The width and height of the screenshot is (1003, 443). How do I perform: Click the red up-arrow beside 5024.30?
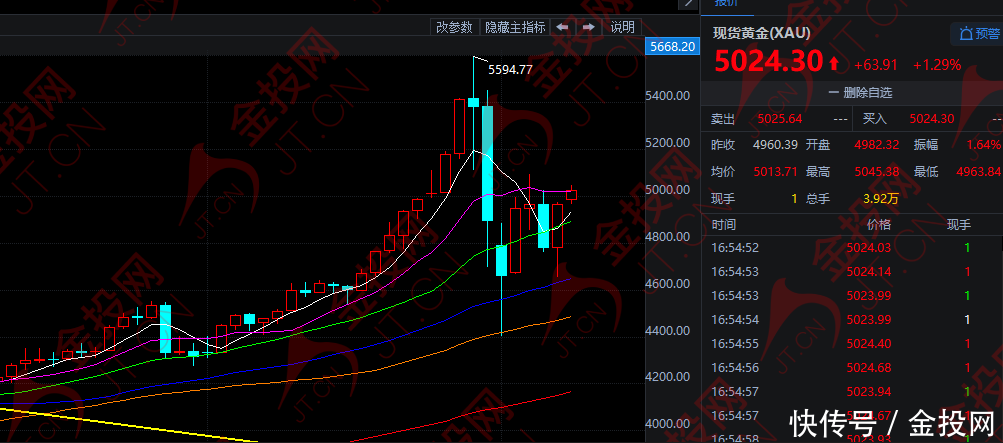point(834,64)
